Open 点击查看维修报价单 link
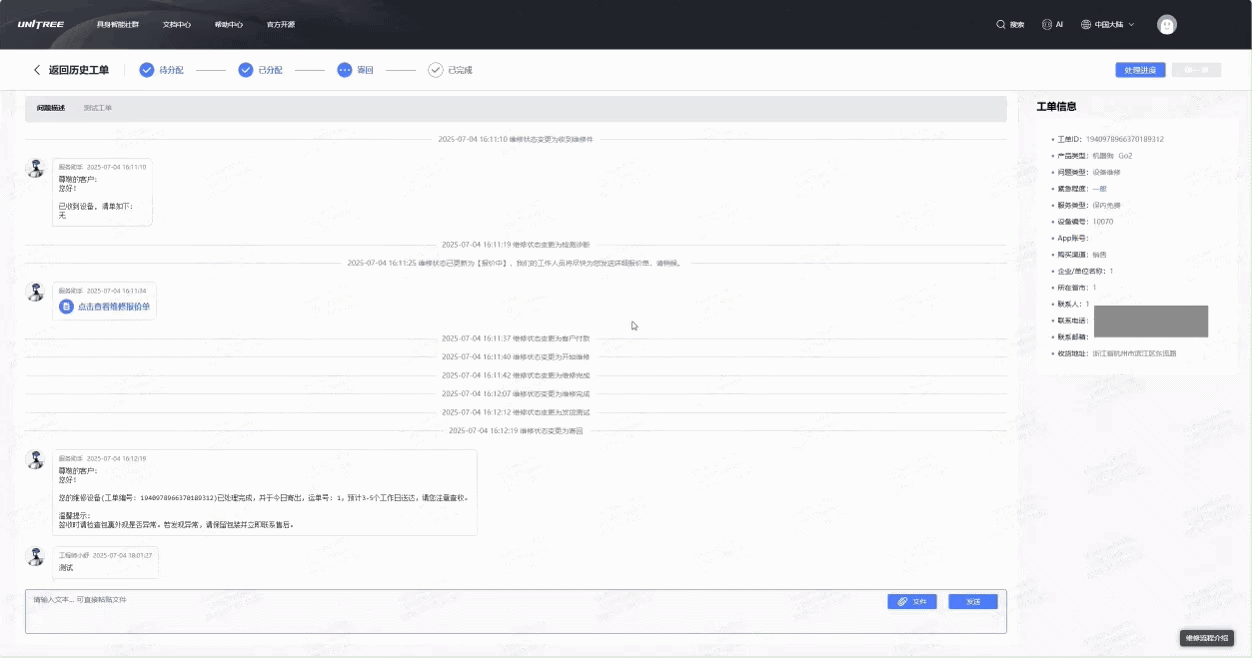The width and height of the screenshot is (1252, 658). 114,307
